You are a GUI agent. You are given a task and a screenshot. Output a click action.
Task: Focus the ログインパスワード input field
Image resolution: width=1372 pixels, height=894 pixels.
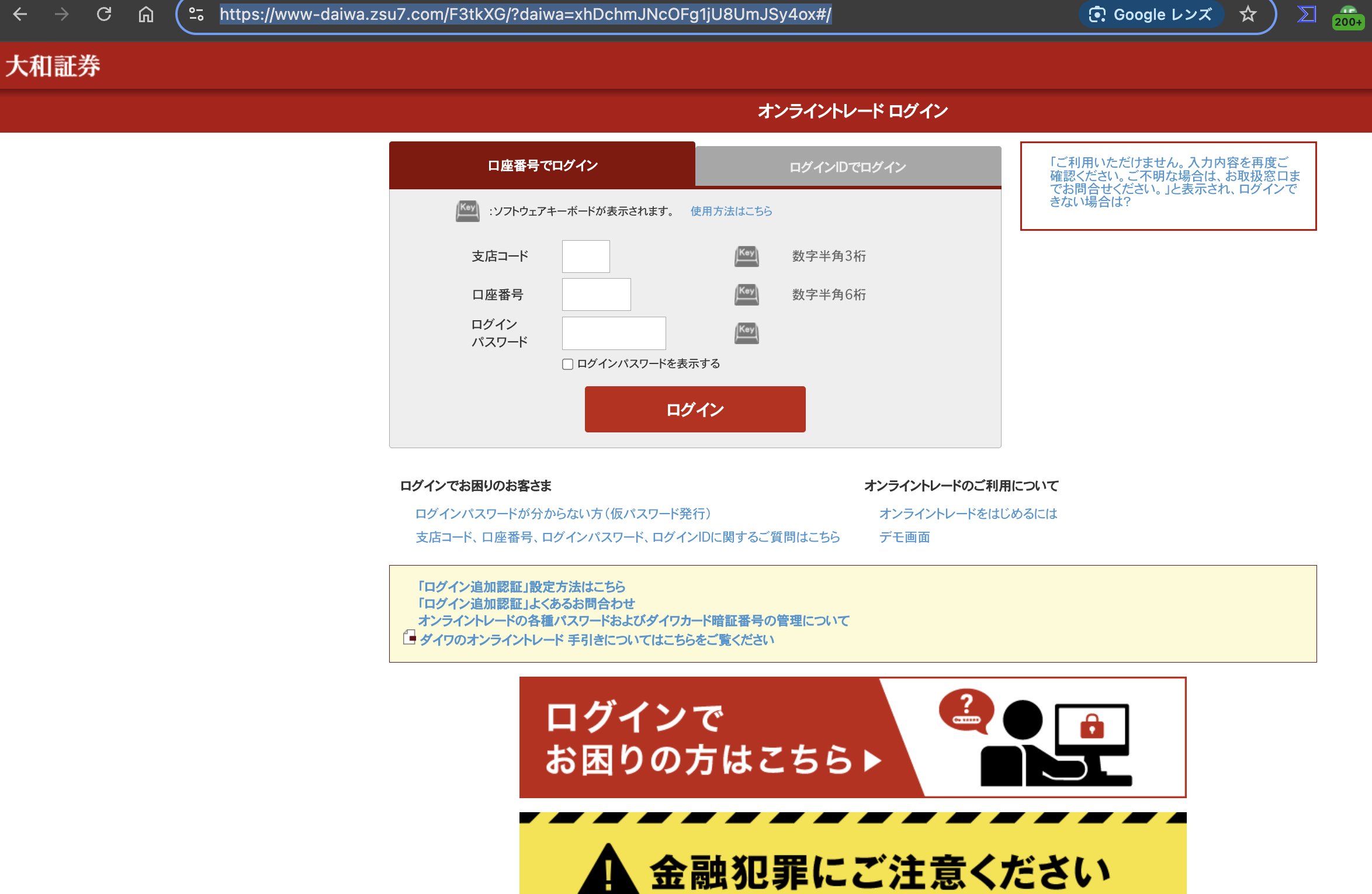point(614,333)
